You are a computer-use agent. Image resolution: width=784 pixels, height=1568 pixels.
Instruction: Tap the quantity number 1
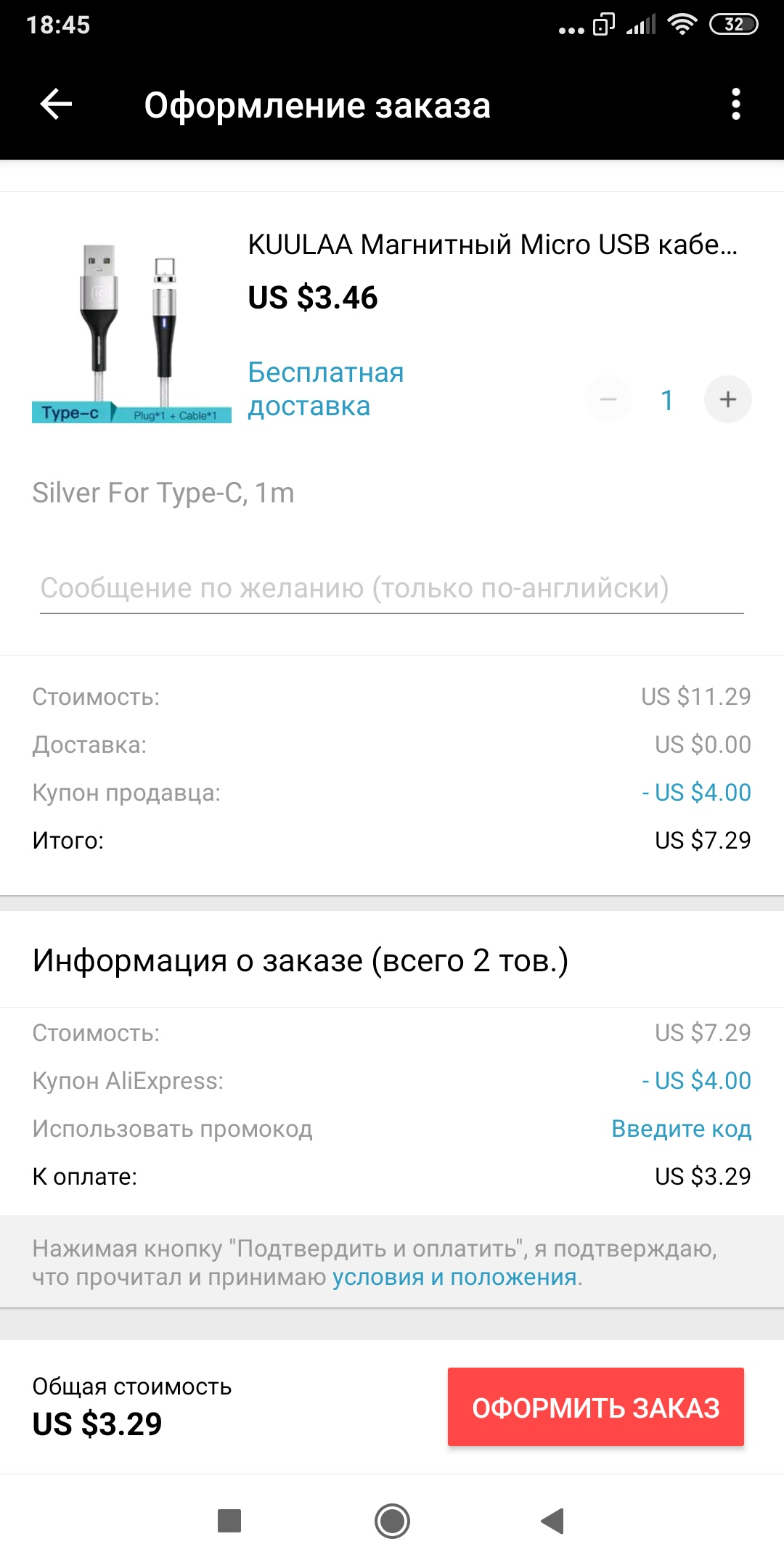(x=667, y=400)
